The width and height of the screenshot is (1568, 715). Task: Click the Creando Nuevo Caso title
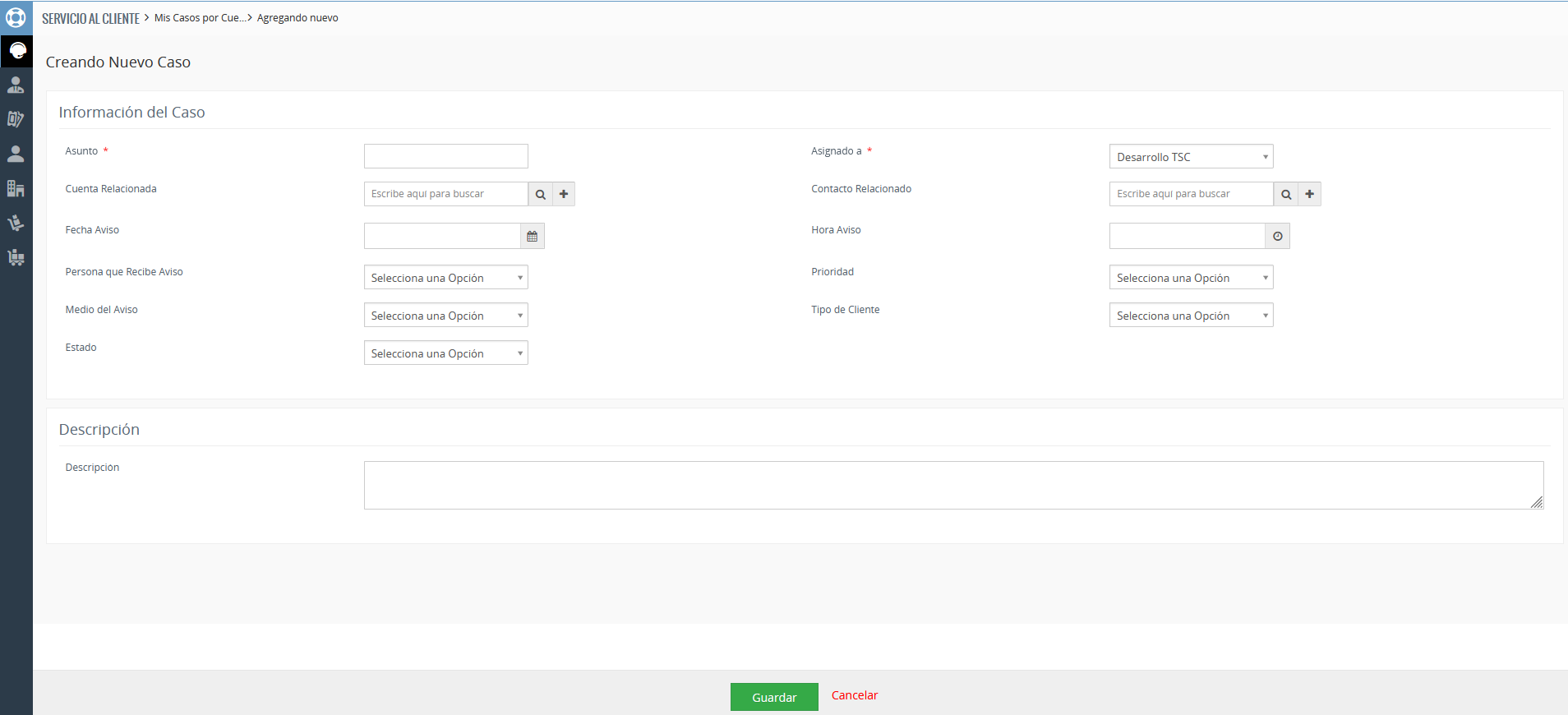[x=118, y=62]
